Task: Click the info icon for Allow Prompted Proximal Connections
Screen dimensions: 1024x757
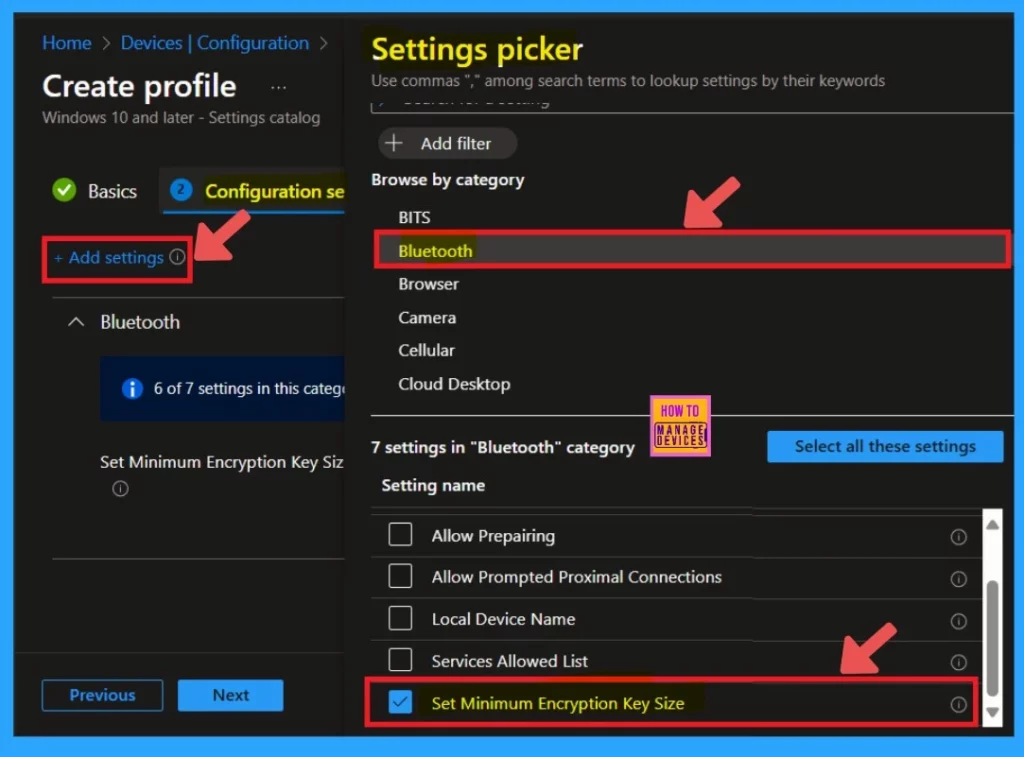Action: pyautogui.click(x=958, y=579)
